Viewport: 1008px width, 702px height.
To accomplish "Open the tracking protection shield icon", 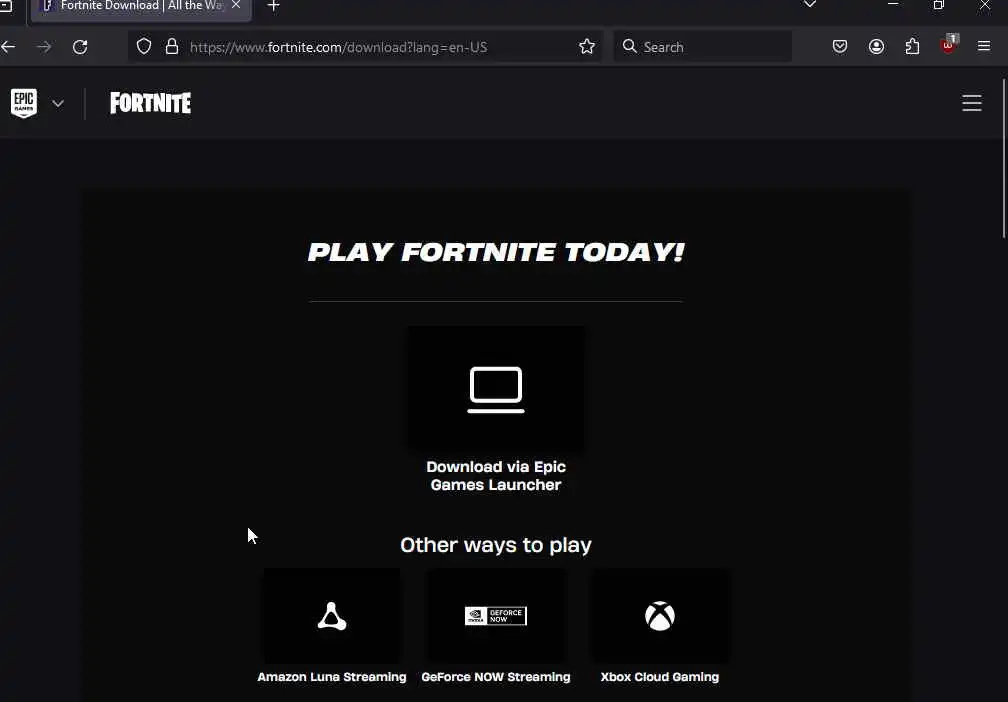I will point(144,46).
